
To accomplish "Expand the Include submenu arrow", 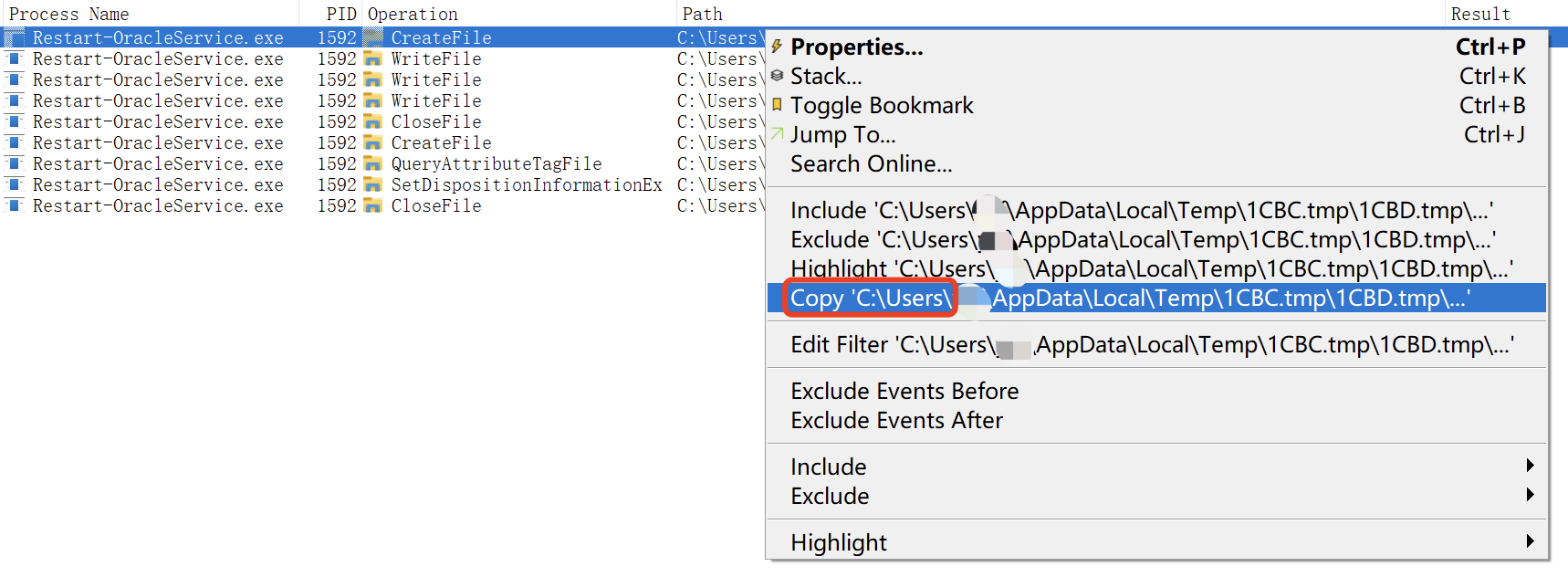I will point(1530,466).
